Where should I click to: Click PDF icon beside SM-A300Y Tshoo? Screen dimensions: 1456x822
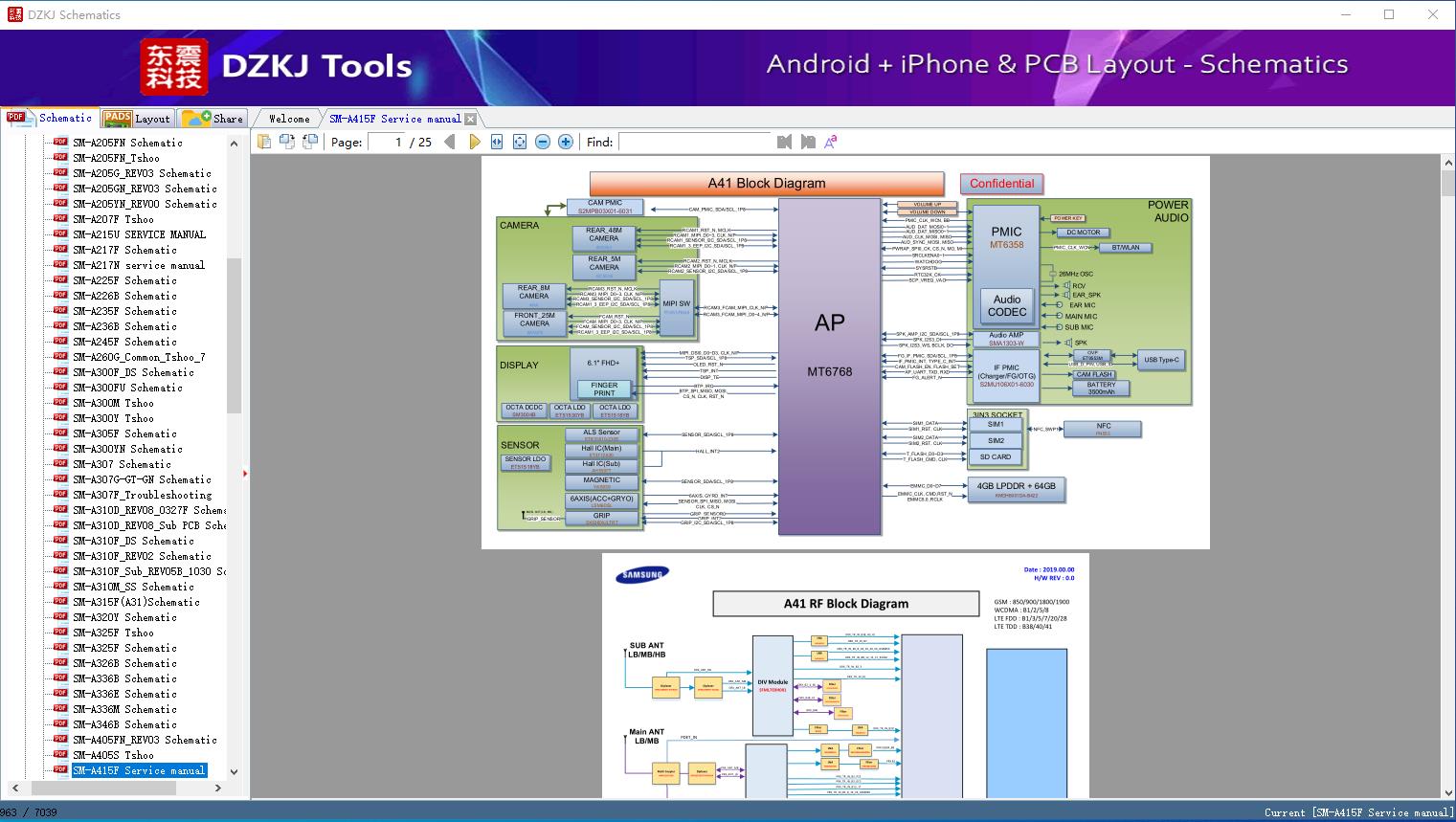point(60,418)
